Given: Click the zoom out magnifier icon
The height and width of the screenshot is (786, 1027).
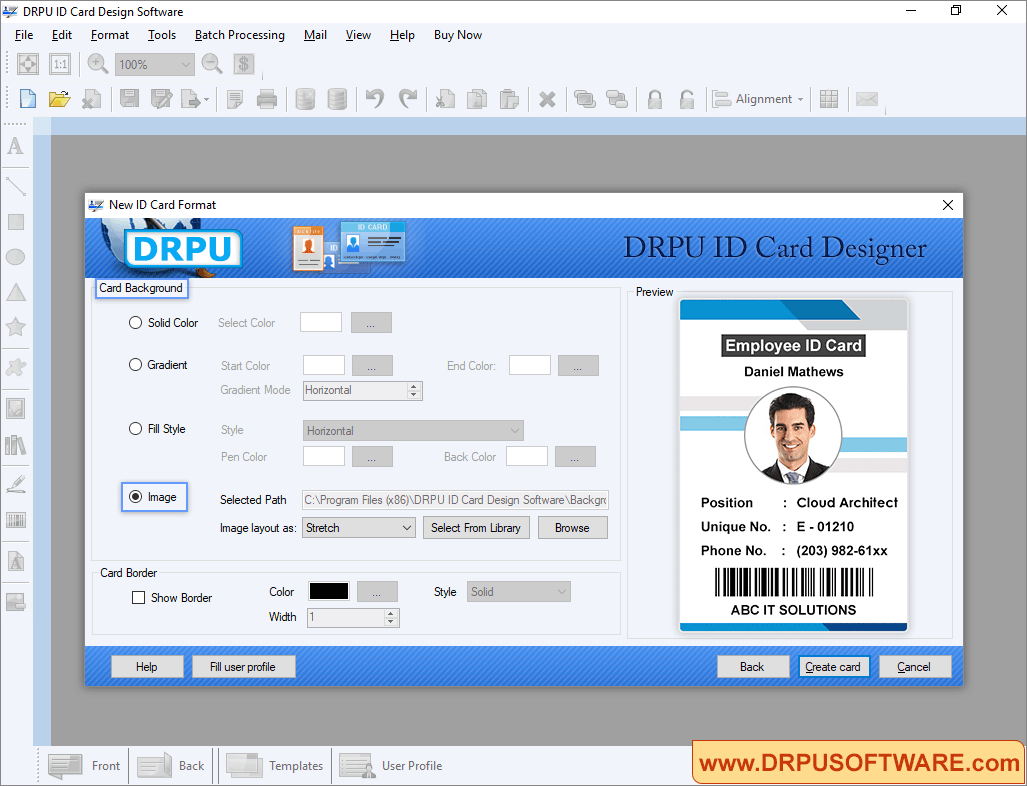Looking at the screenshot, I should (212, 64).
